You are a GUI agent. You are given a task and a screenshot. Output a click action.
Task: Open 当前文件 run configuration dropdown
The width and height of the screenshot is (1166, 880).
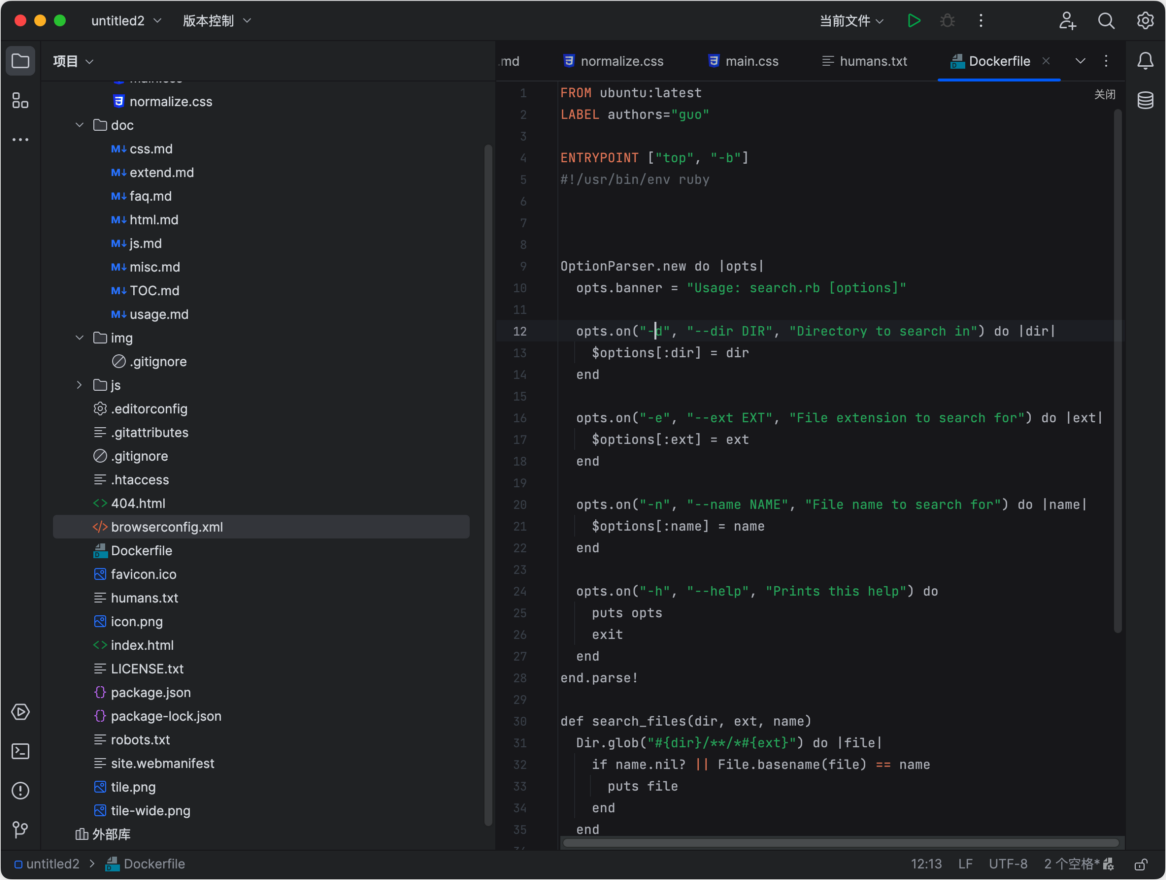pyautogui.click(x=851, y=21)
